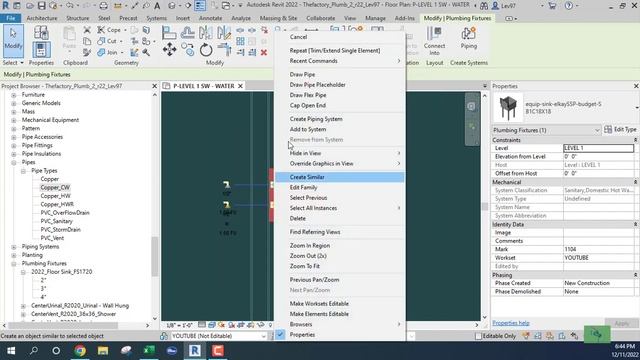Select the Rotate tool

point(206,50)
